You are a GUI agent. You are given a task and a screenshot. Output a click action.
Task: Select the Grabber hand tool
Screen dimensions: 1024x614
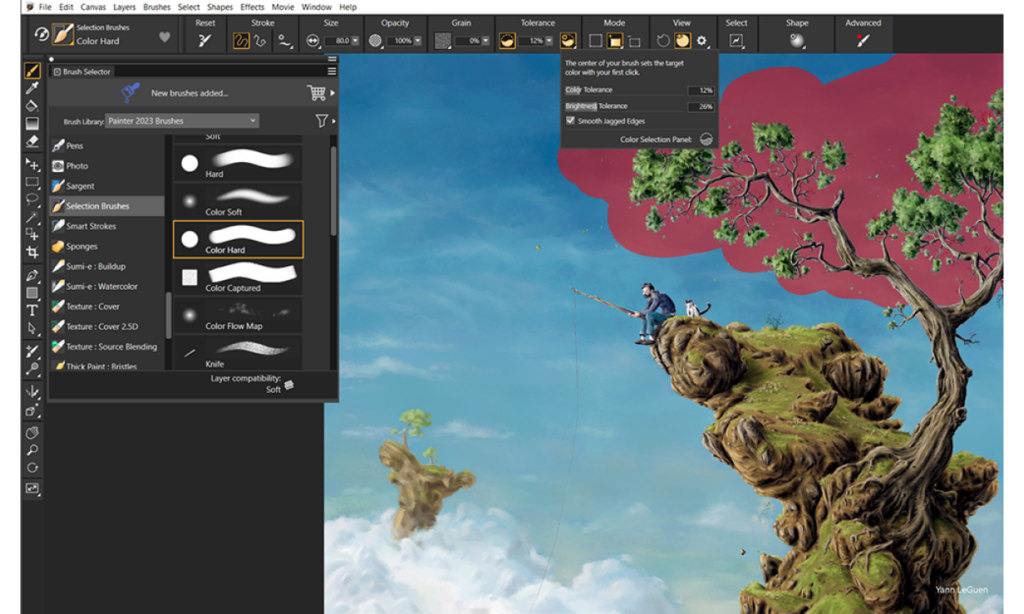tap(32, 432)
